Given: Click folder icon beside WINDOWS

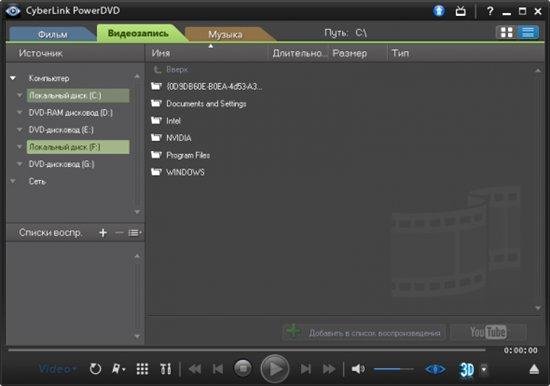Looking at the screenshot, I should click(x=156, y=172).
